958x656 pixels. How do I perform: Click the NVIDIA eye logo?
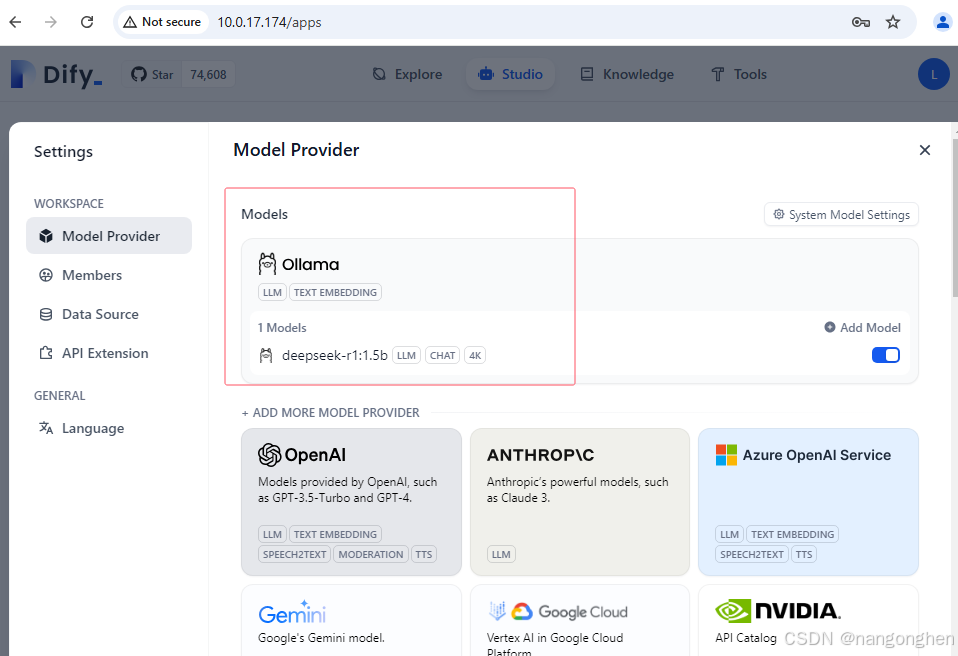(x=733, y=611)
